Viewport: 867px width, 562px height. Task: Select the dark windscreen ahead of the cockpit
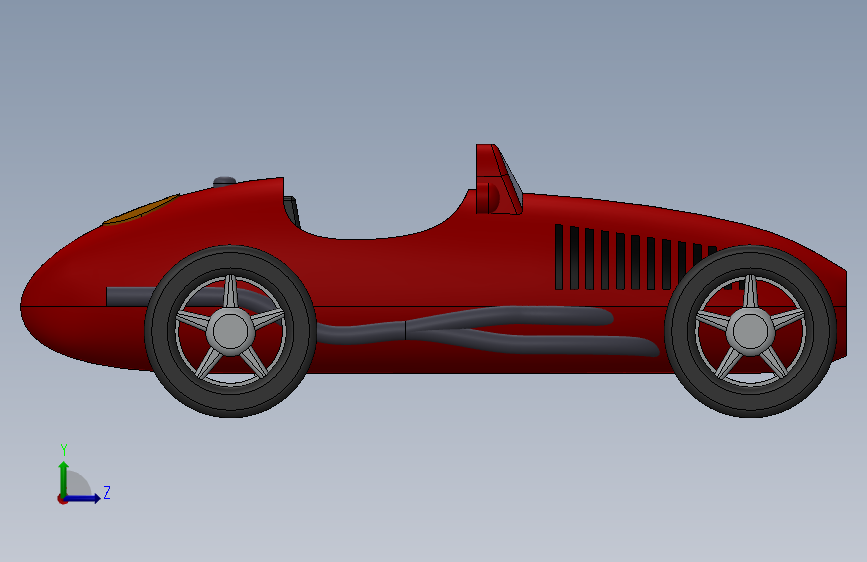[x=293, y=211]
